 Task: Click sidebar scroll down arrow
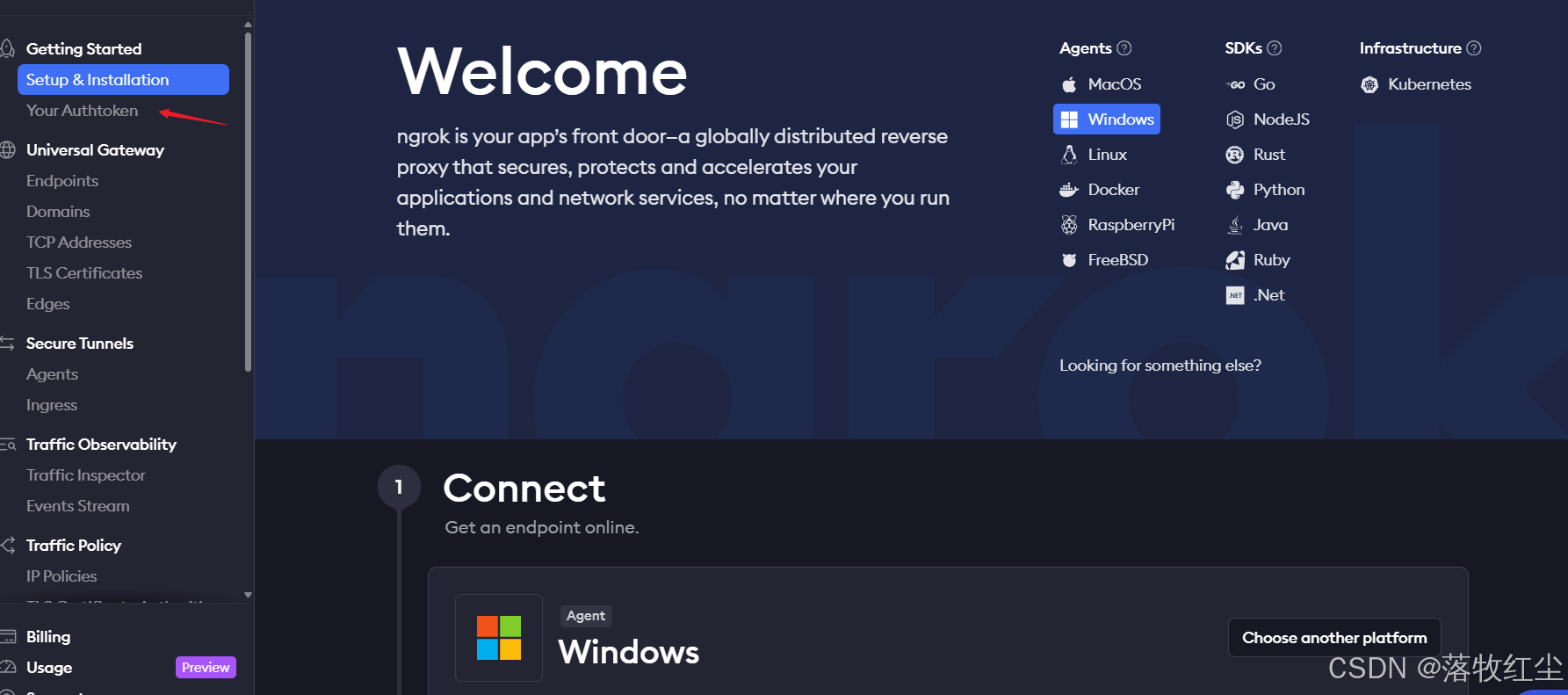248,595
